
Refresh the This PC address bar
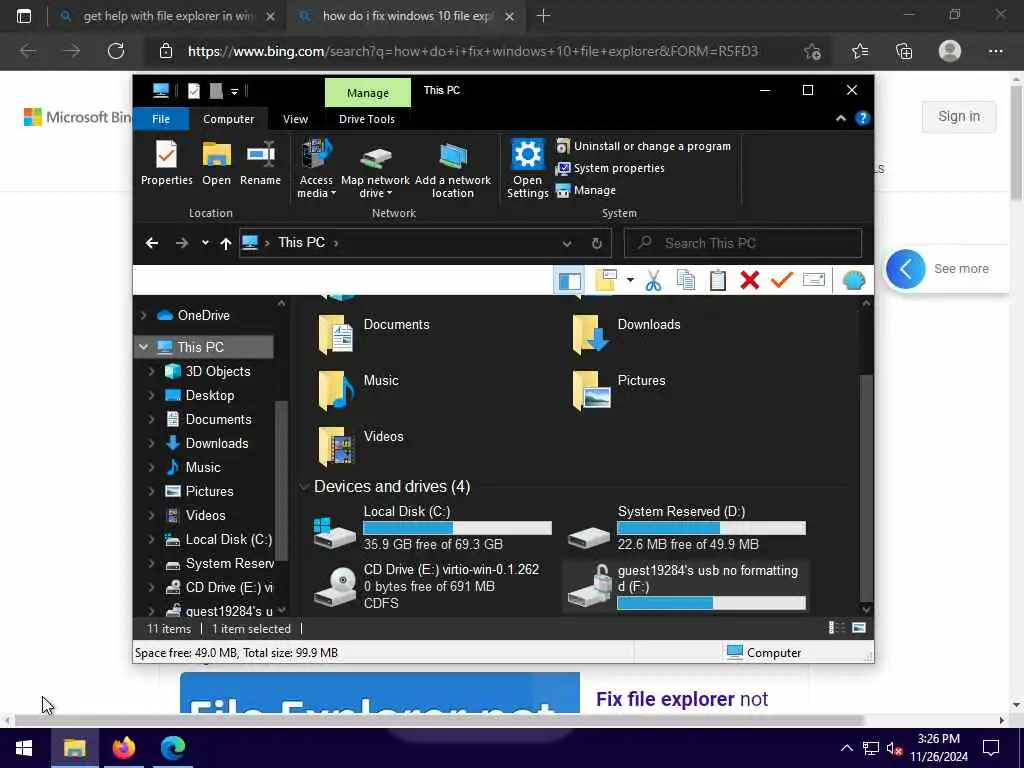point(596,244)
